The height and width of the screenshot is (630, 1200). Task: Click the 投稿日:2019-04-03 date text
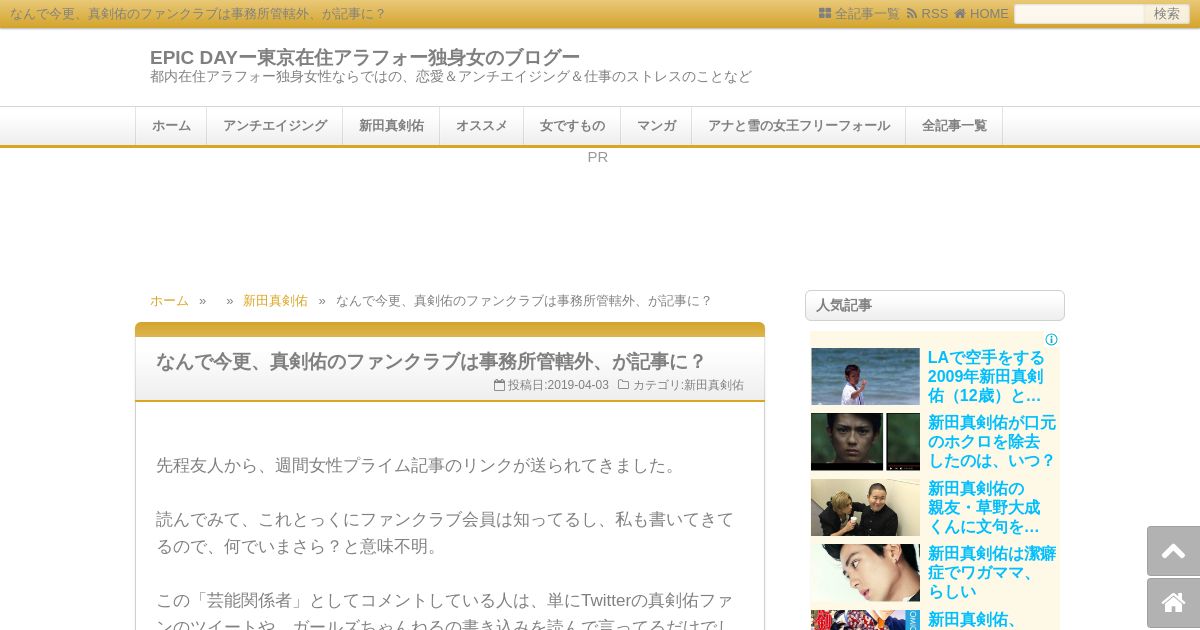pyautogui.click(x=558, y=385)
